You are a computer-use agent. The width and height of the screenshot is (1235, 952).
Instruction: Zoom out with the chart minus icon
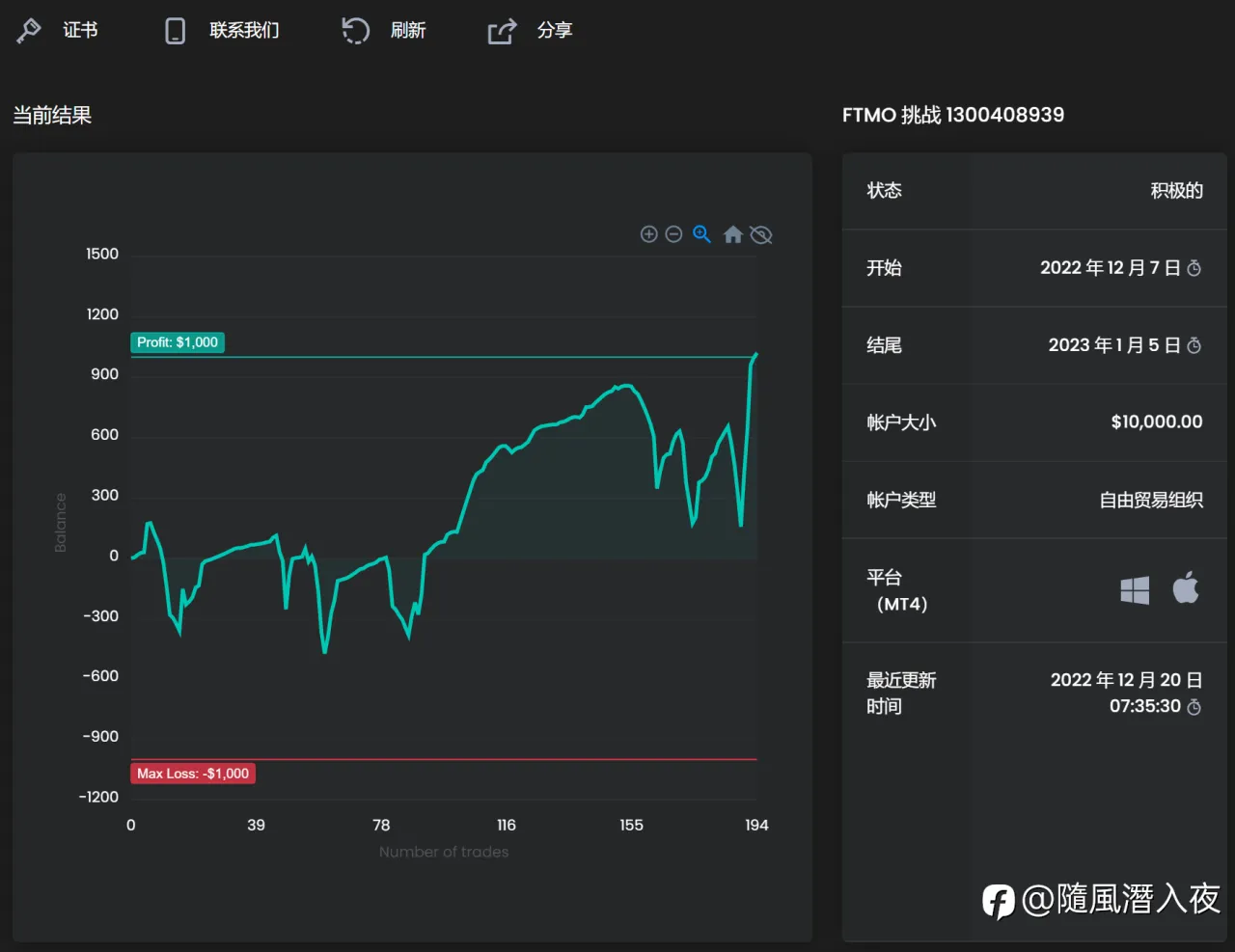tap(674, 234)
